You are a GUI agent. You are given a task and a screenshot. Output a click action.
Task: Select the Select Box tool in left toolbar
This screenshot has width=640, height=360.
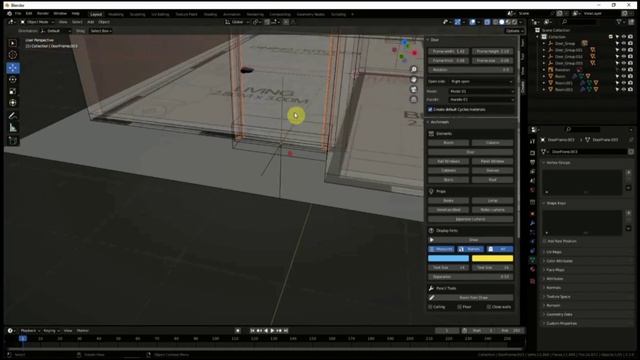[x=13, y=43]
